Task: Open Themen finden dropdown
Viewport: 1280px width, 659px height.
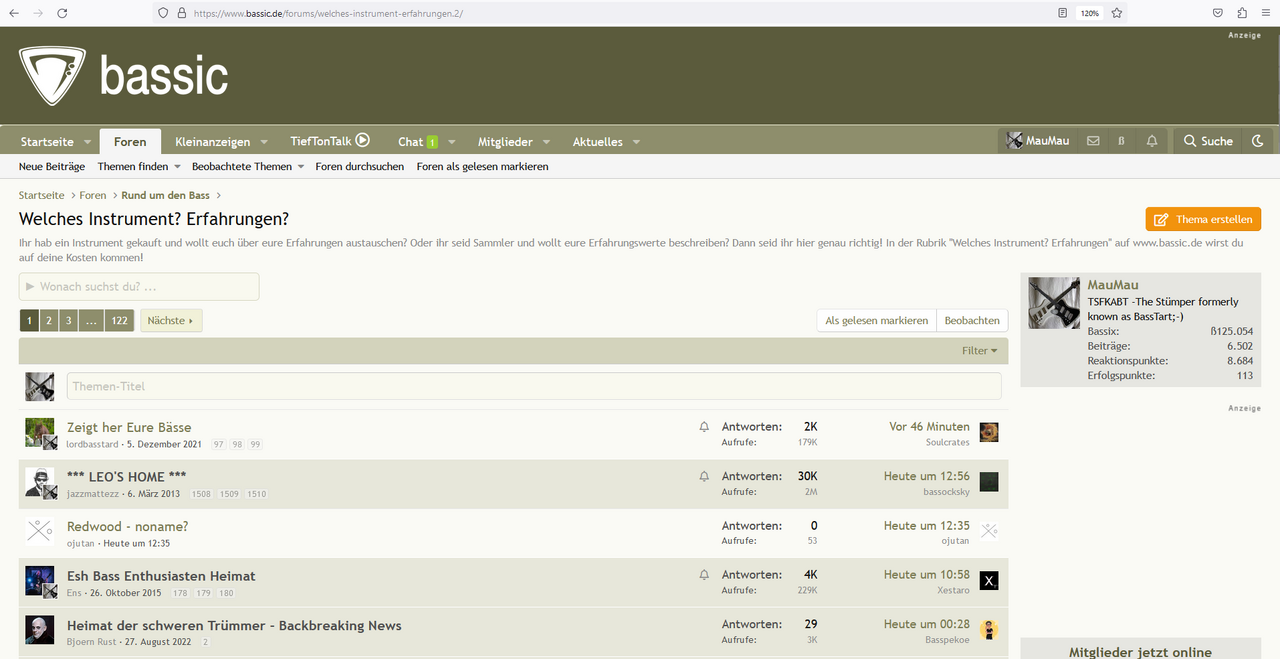Action: pos(139,166)
